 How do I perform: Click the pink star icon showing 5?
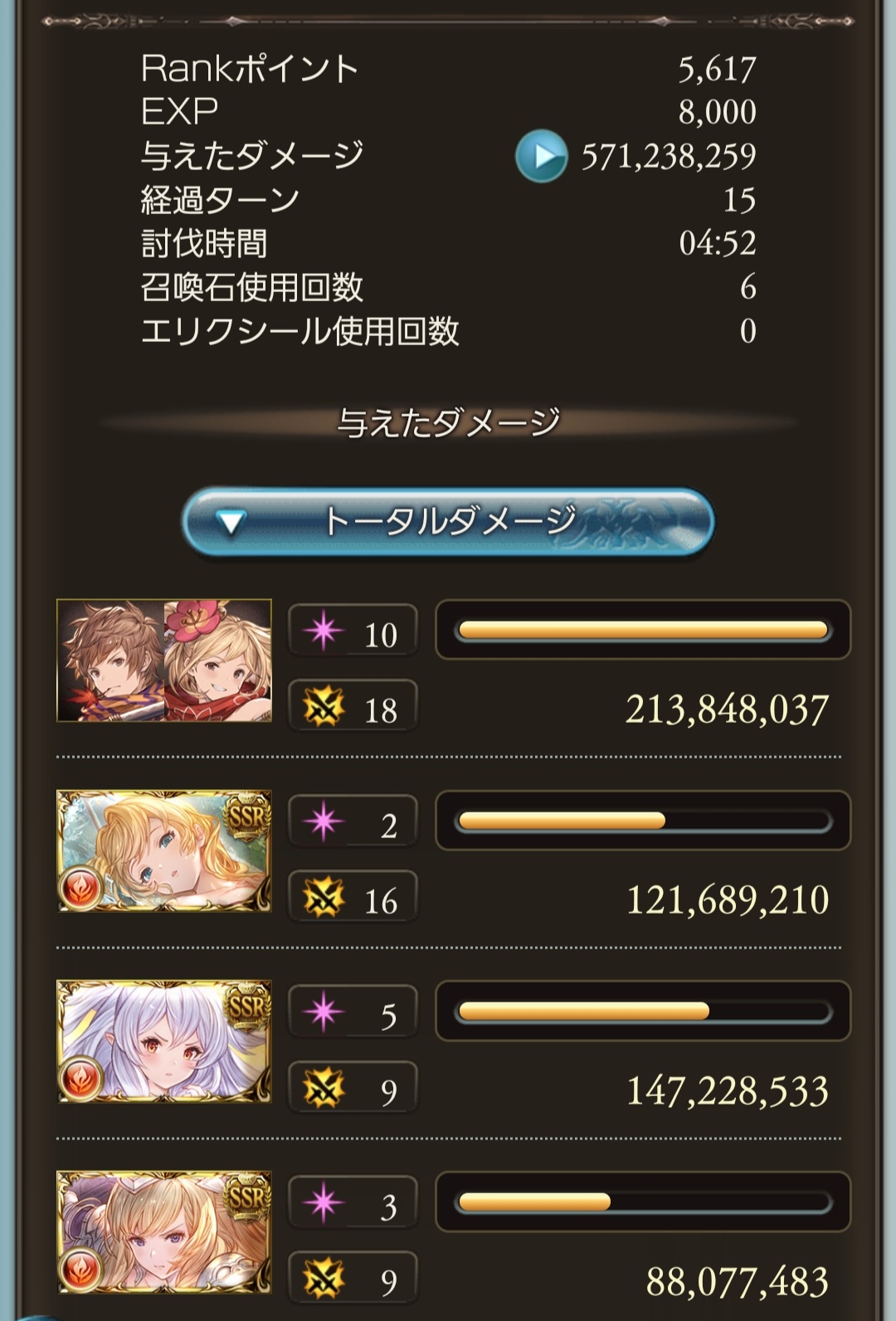(x=324, y=1013)
